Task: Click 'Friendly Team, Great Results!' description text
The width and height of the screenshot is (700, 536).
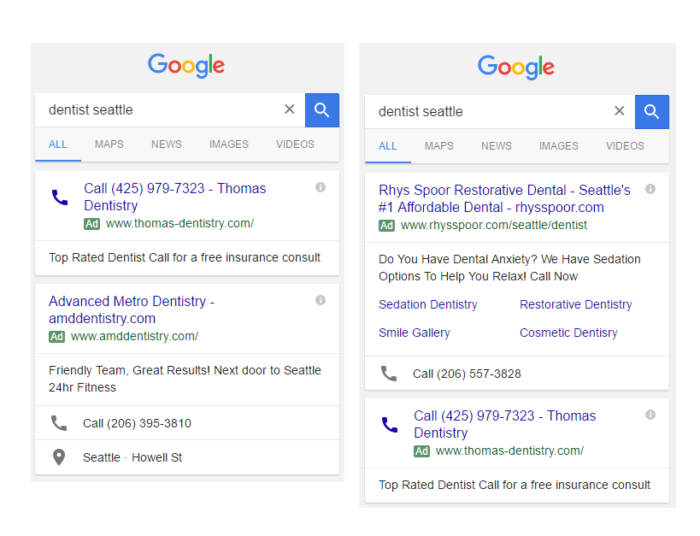Action: pos(185,379)
